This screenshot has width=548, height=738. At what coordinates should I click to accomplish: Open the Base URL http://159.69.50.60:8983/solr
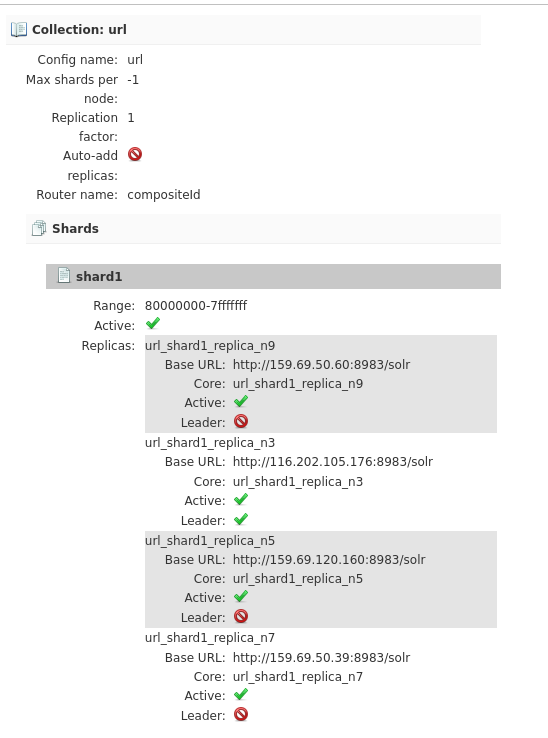[x=322, y=365]
